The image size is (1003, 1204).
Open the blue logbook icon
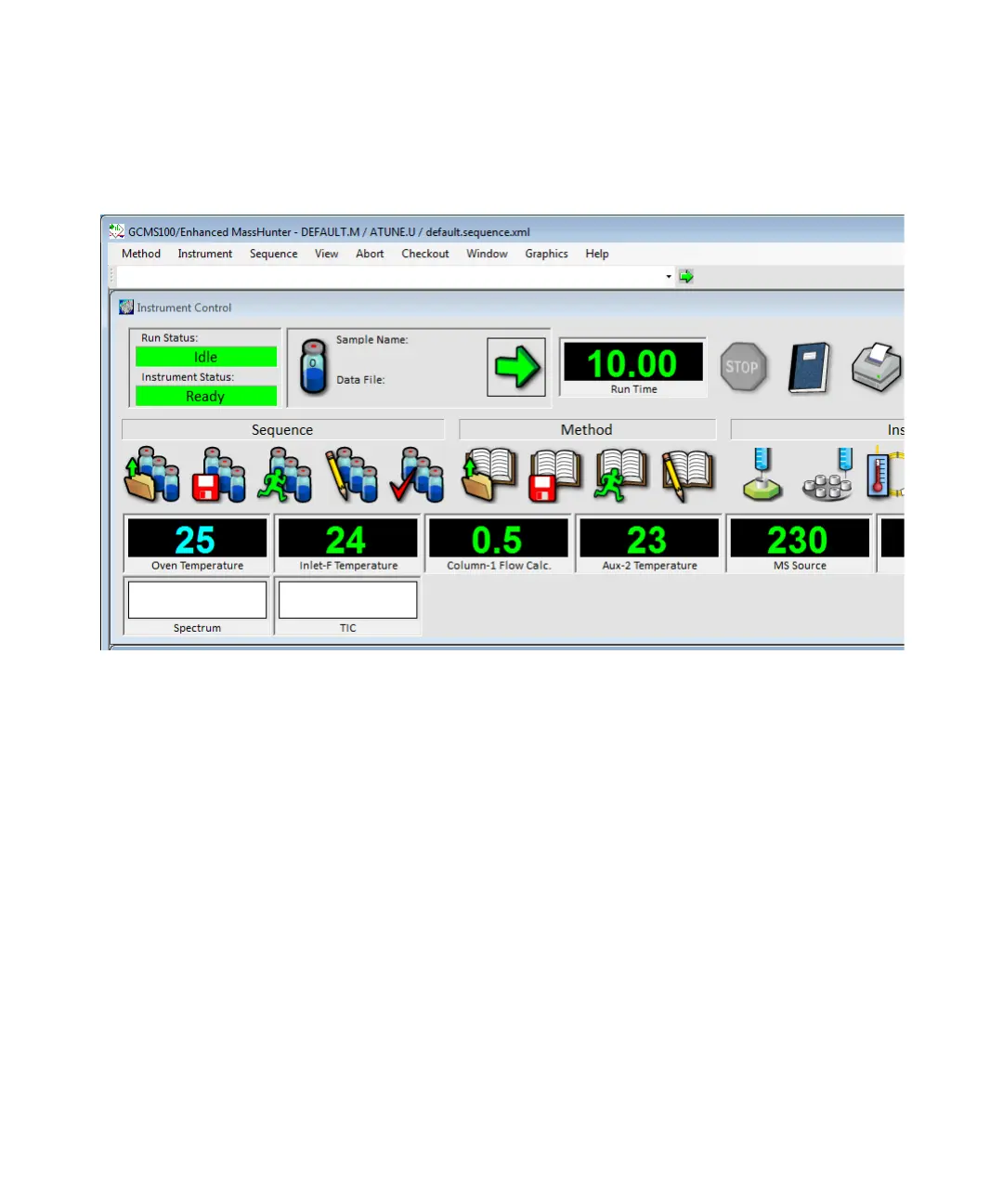click(809, 368)
